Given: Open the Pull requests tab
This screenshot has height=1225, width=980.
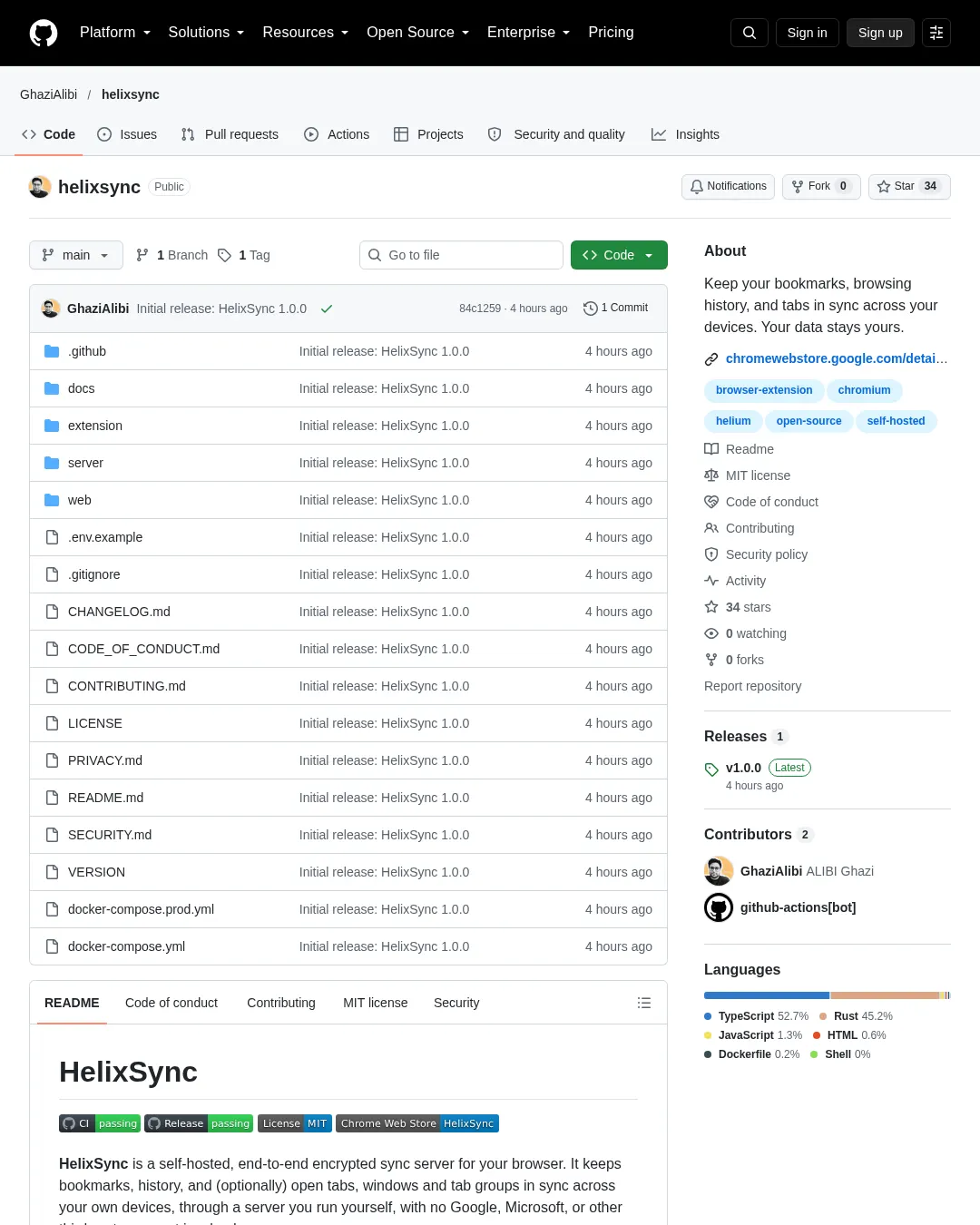Looking at the screenshot, I should [x=230, y=134].
